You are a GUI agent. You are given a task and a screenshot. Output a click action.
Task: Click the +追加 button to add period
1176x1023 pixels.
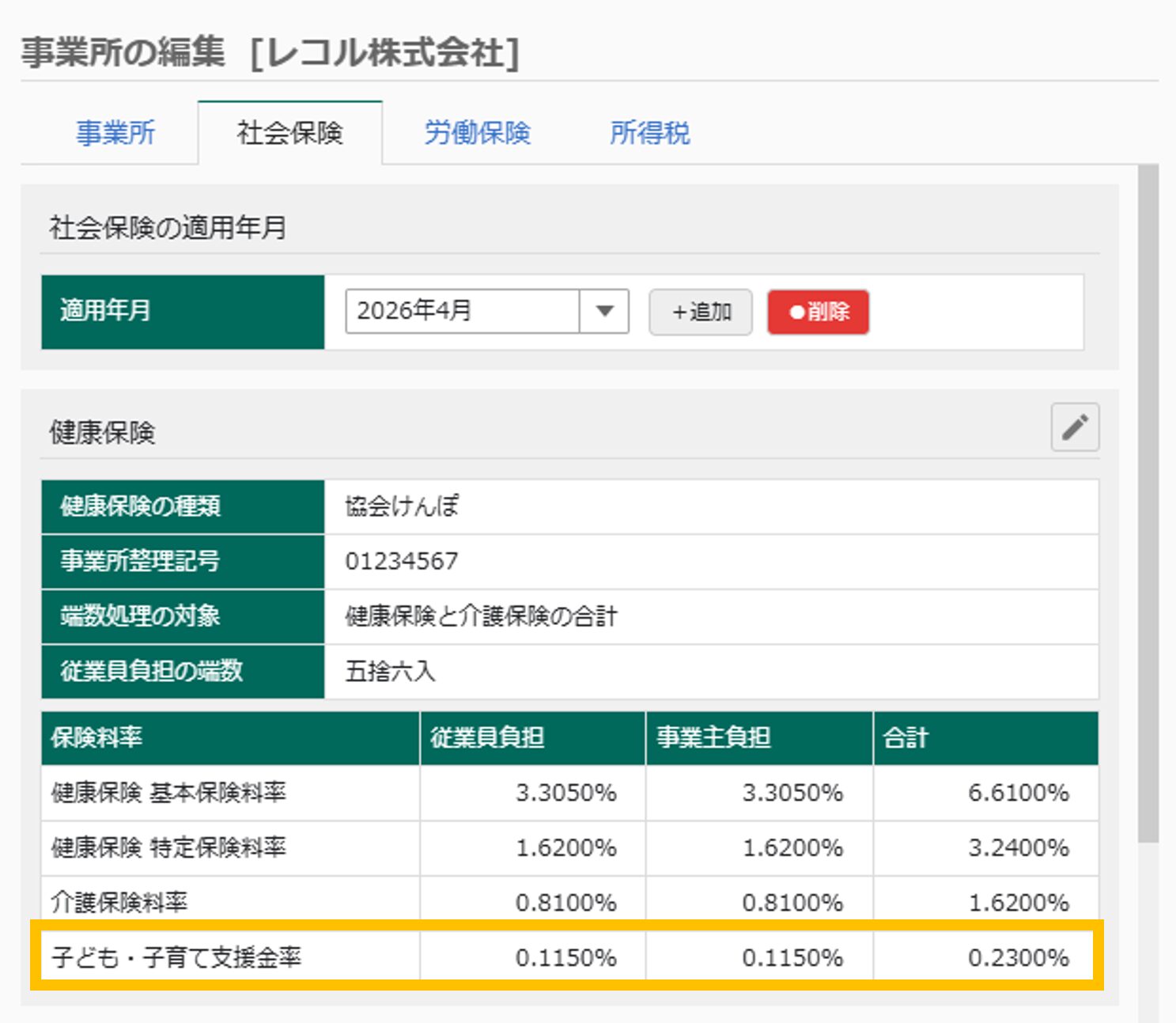pos(700,311)
